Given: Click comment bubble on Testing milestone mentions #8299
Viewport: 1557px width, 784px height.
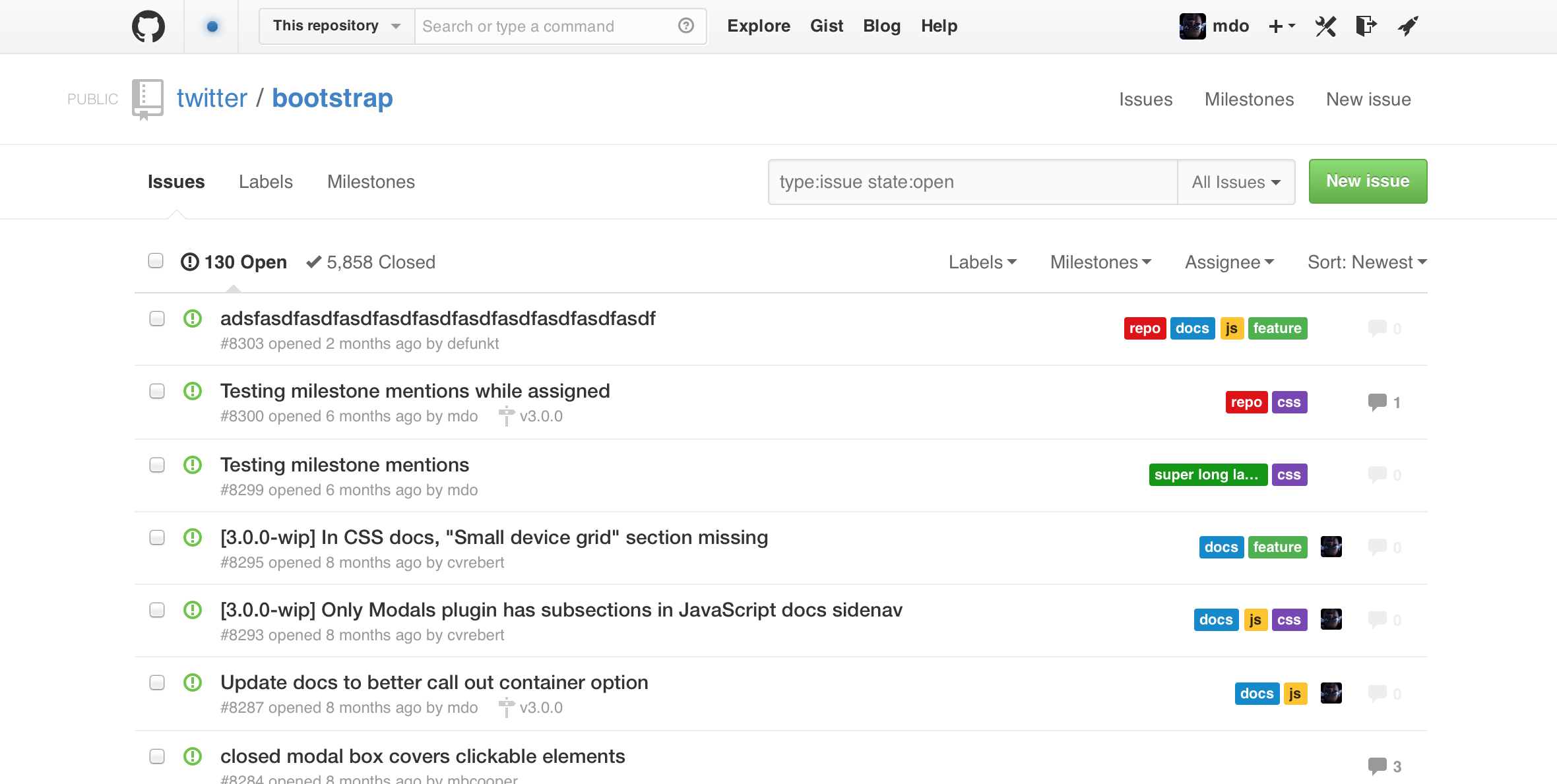Looking at the screenshot, I should (x=1377, y=475).
